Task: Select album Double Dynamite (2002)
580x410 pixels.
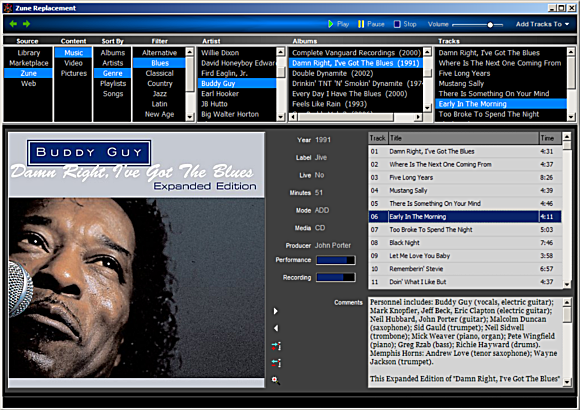Action: pos(356,73)
